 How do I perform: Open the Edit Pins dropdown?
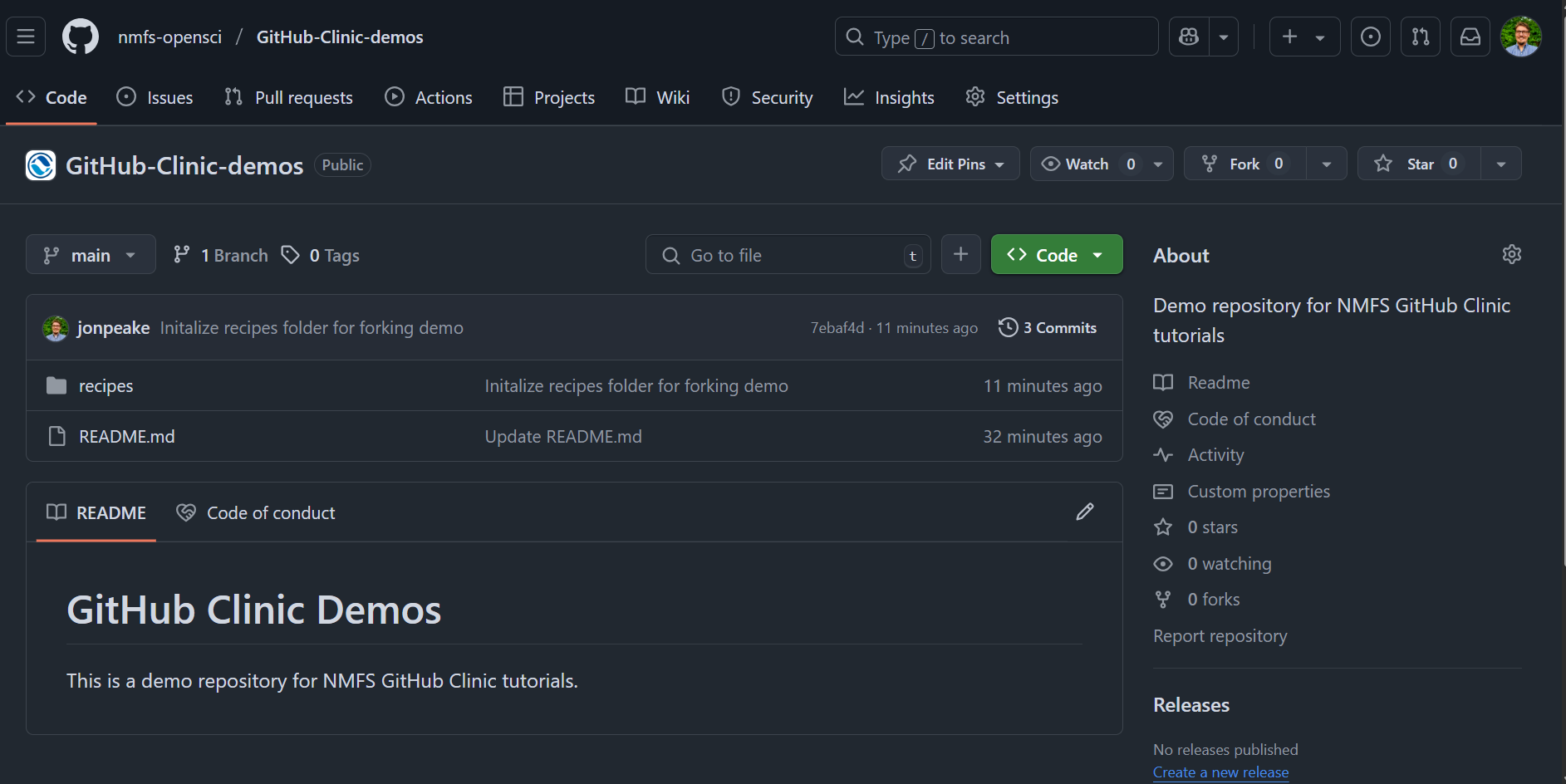point(950,164)
